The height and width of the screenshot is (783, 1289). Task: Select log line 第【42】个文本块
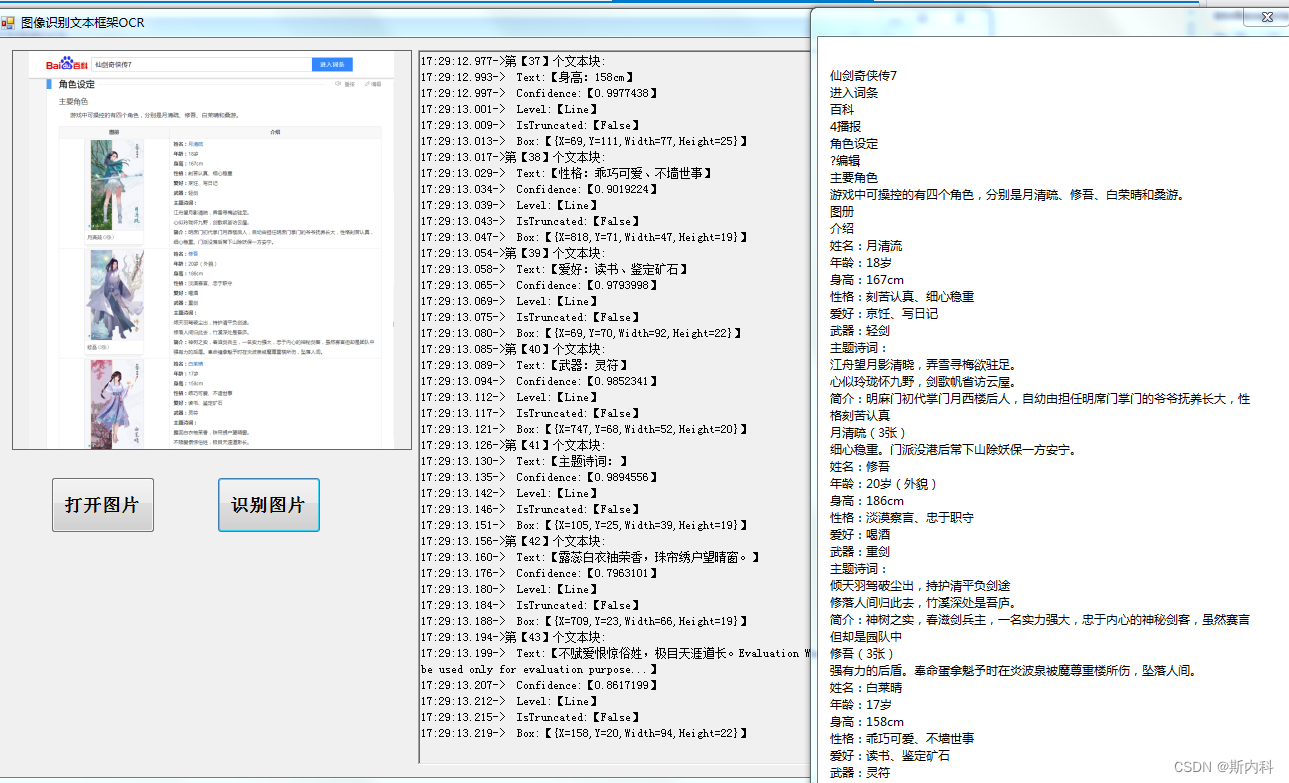coord(512,541)
